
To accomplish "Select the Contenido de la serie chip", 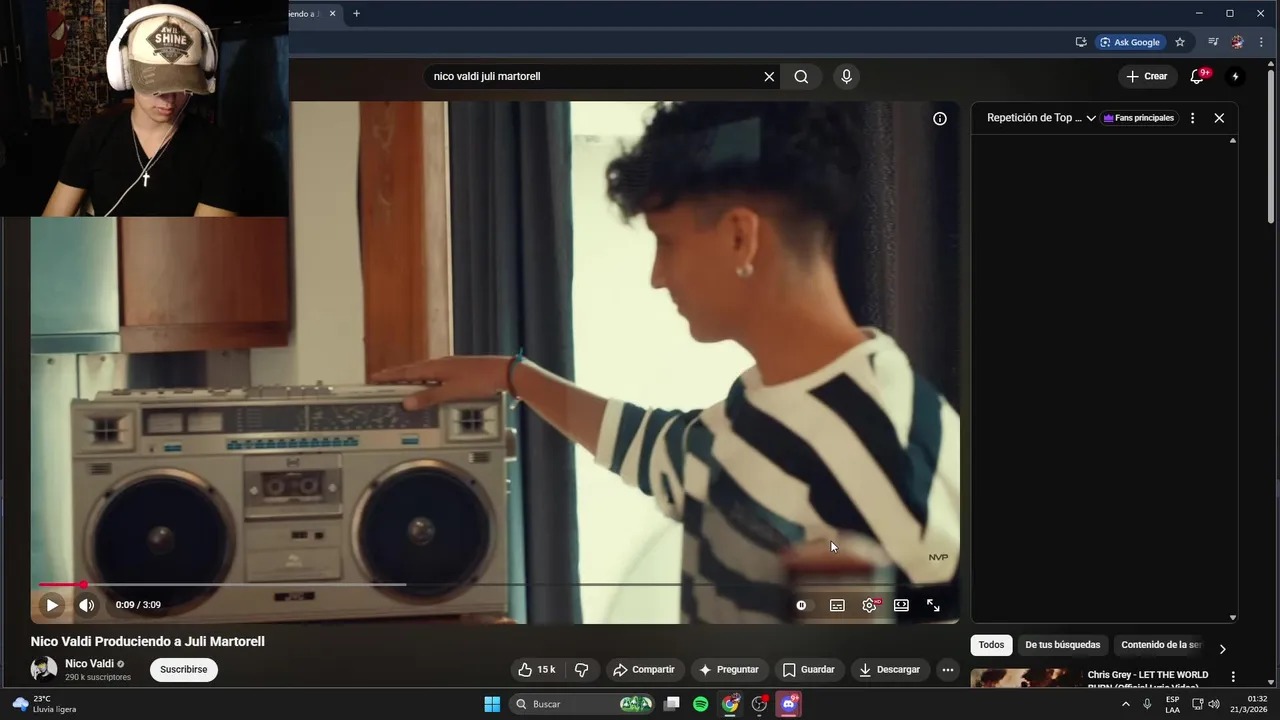I will pyautogui.click(x=1161, y=645).
